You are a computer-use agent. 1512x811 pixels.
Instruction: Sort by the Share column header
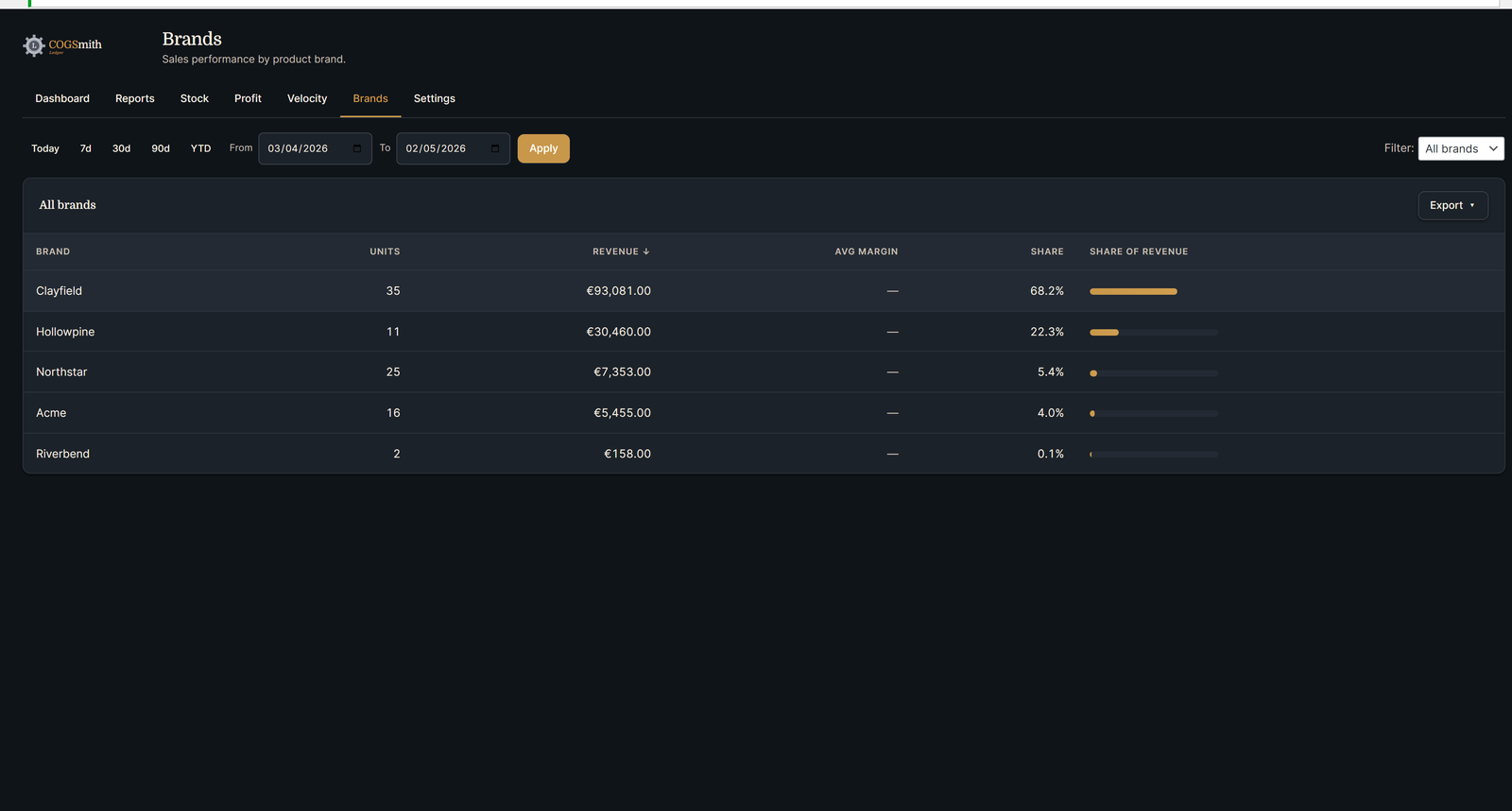click(x=1047, y=251)
